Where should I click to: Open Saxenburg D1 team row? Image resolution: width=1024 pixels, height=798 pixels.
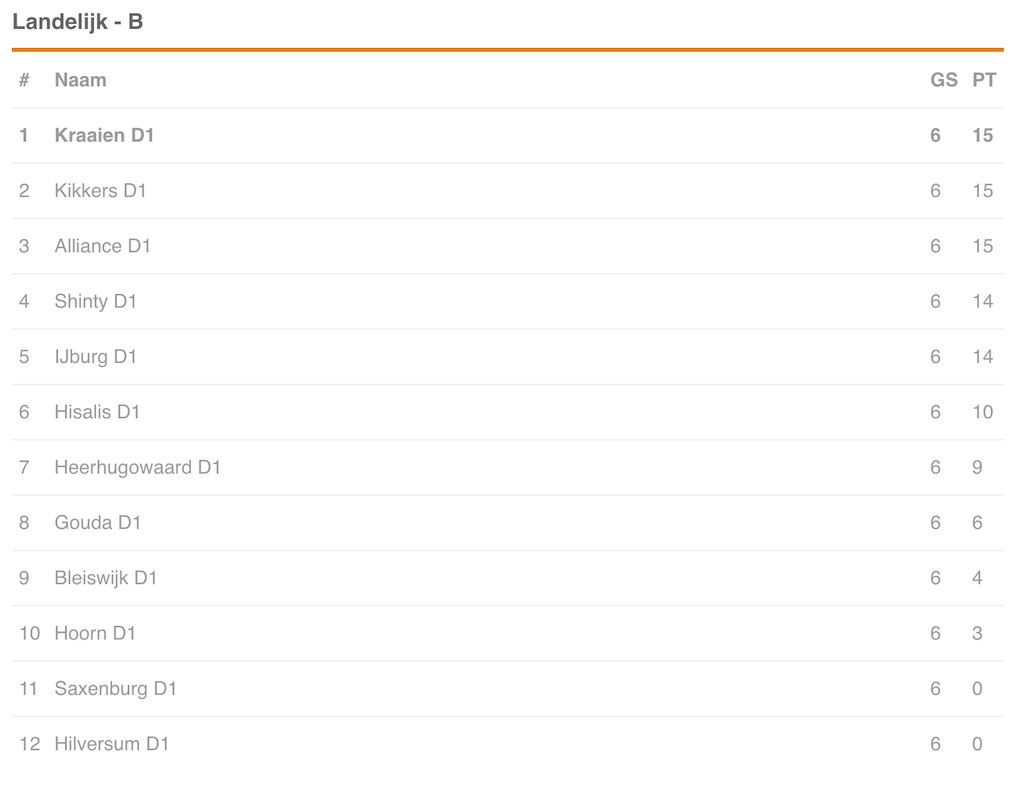(115, 689)
